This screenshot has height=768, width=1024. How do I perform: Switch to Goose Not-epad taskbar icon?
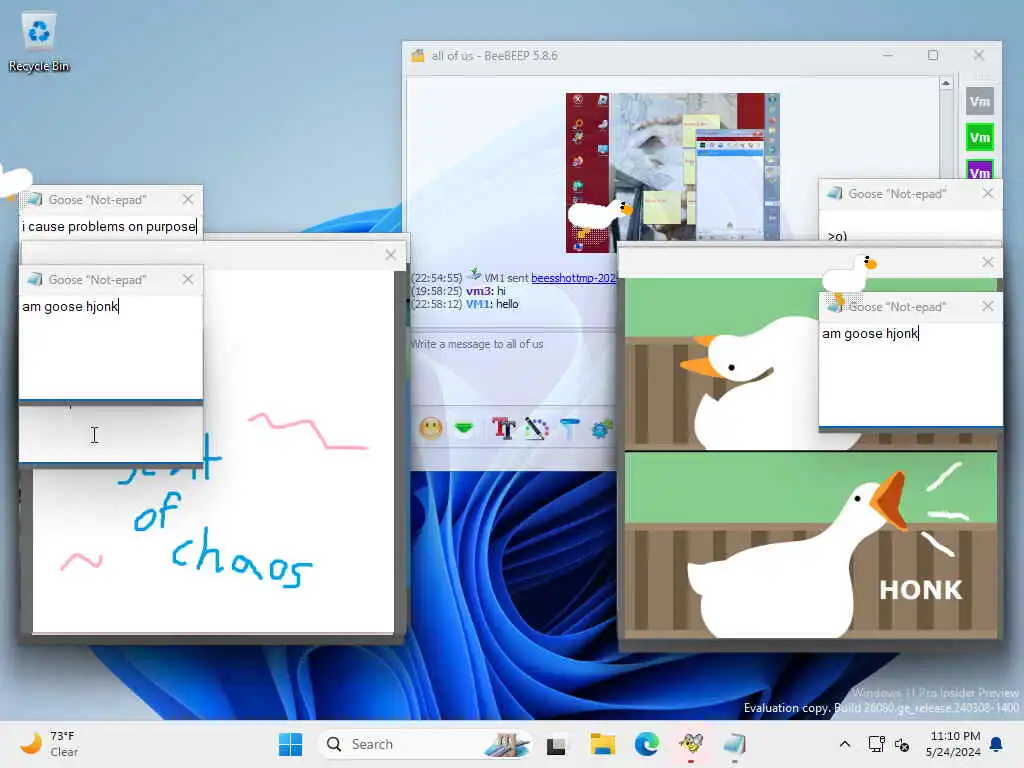pos(735,744)
